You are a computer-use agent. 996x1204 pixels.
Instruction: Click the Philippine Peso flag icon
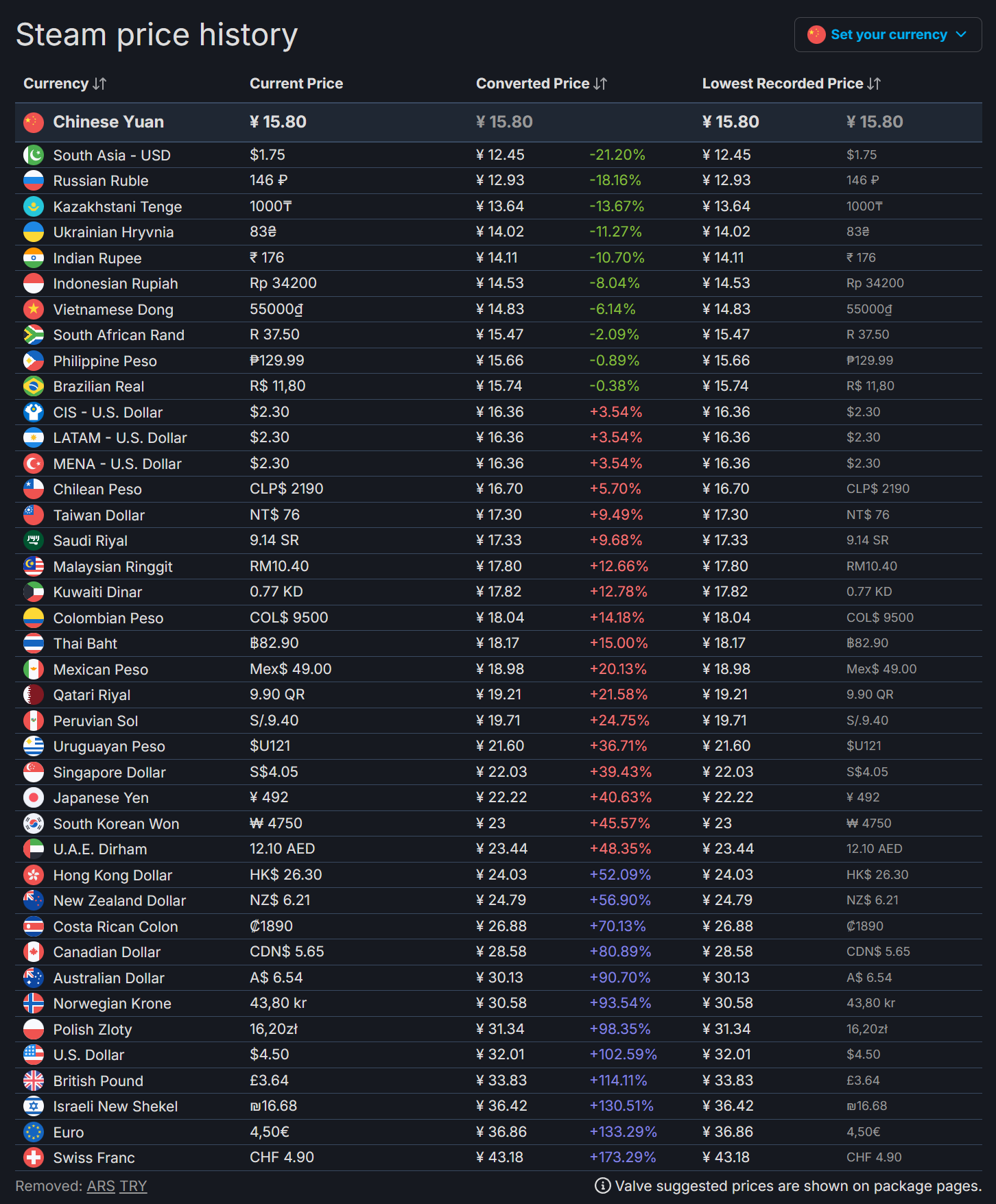(x=34, y=361)
